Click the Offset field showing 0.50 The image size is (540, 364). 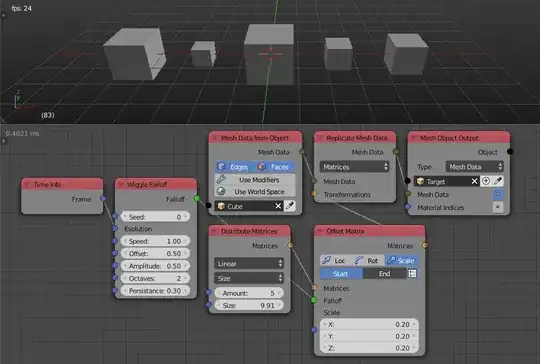tap(156, 253)
